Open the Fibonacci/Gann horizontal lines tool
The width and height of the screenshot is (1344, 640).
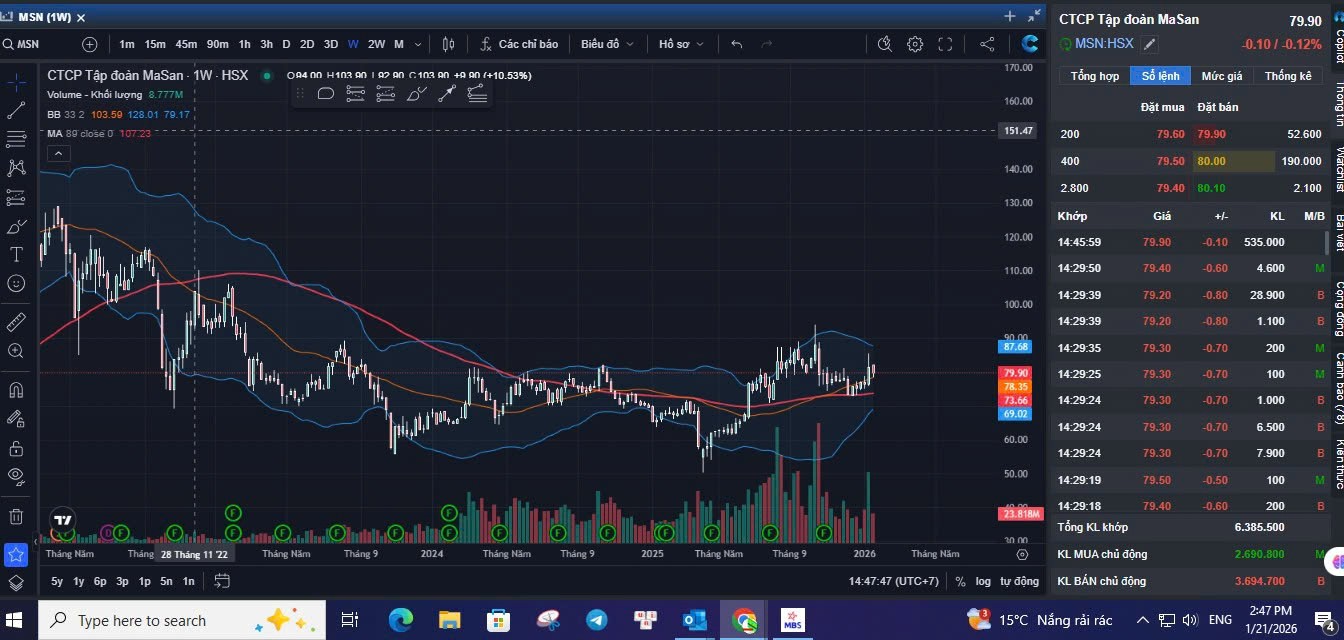click(16, 139)
